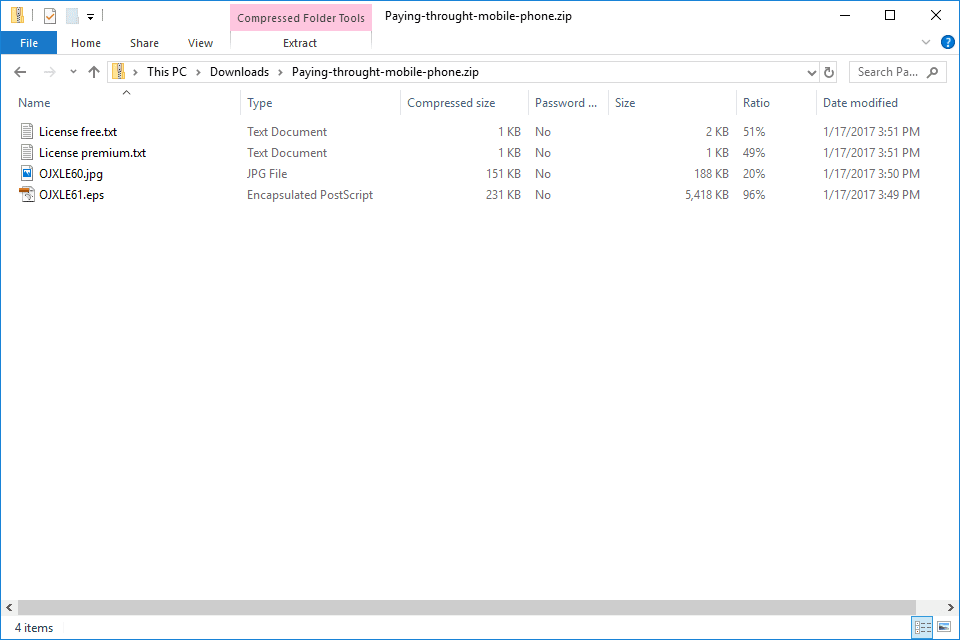Open the File menu
This screenshot has height=640, width=960.
click(x=29, y=43)
